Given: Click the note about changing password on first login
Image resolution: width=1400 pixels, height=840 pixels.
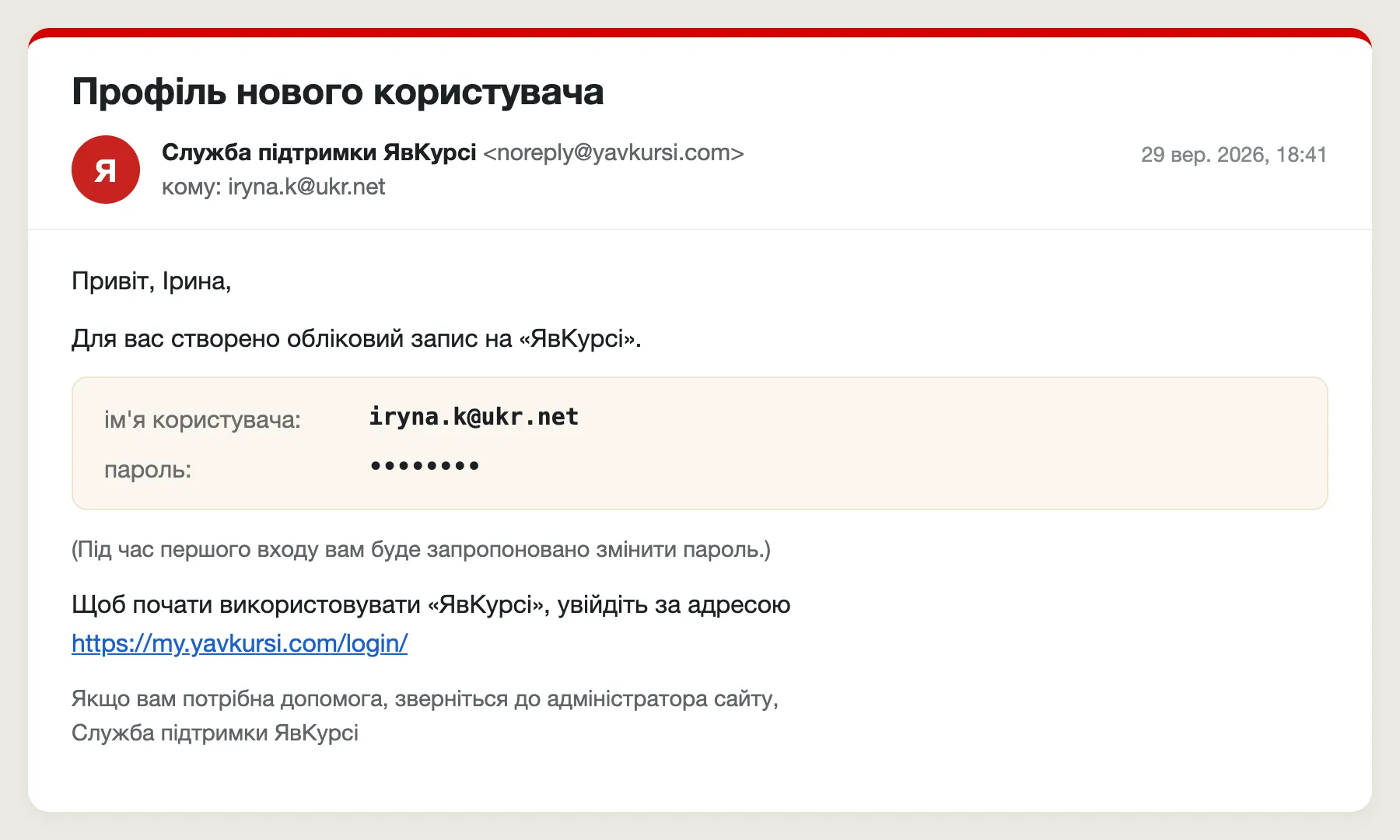Looking at the screenshot, I should pyautogui.click(x=421, y=550).
